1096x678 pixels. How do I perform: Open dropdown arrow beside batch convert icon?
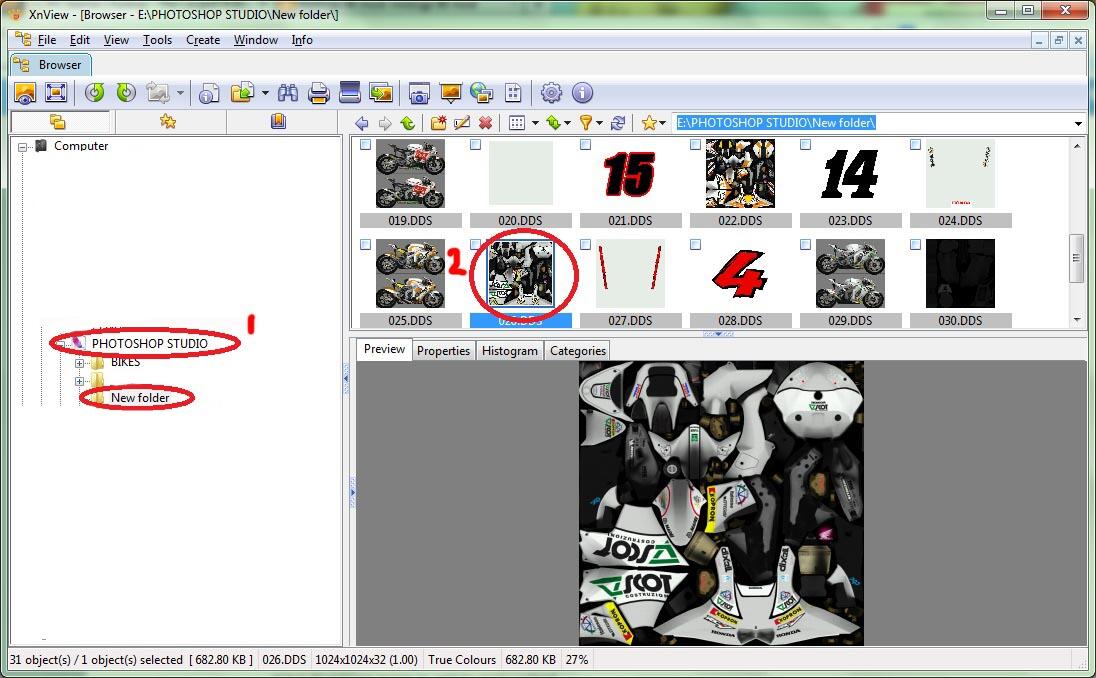click(x=180, y=93)
